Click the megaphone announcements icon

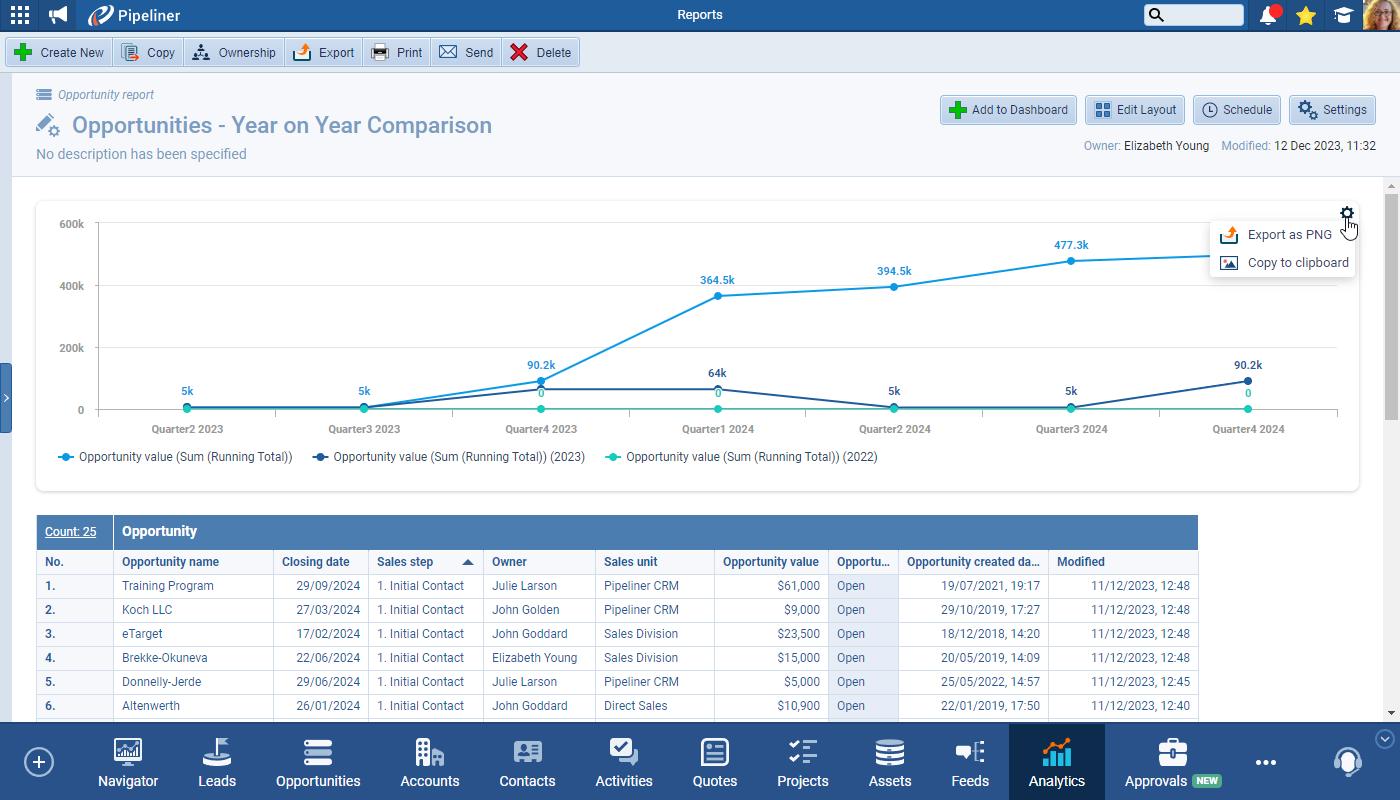58,15
